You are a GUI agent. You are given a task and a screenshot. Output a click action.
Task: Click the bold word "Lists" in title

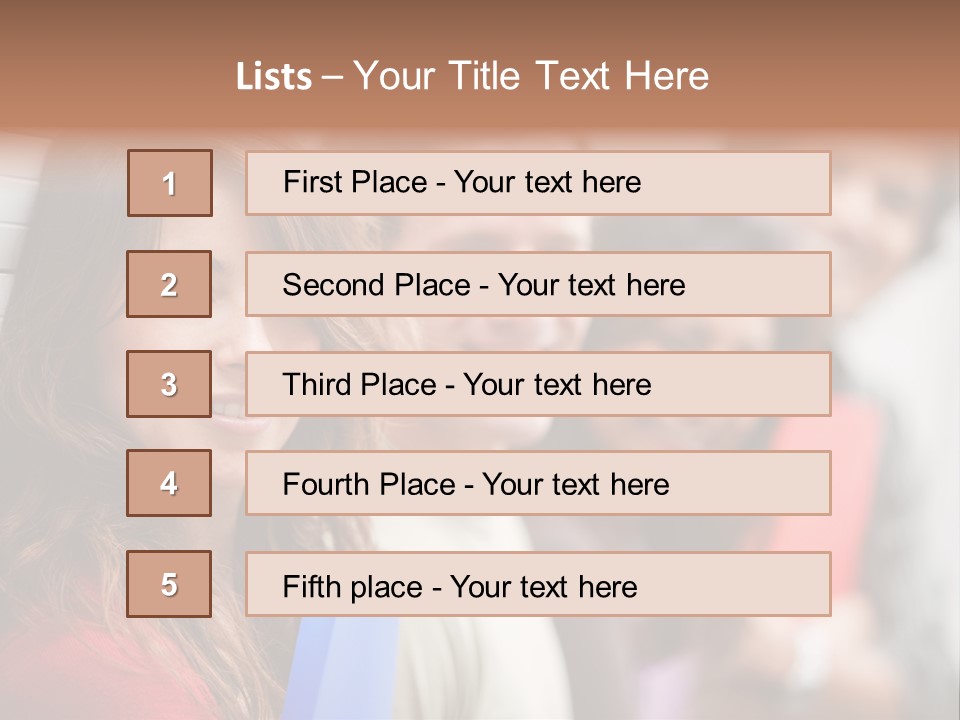[x=274, y=77]
